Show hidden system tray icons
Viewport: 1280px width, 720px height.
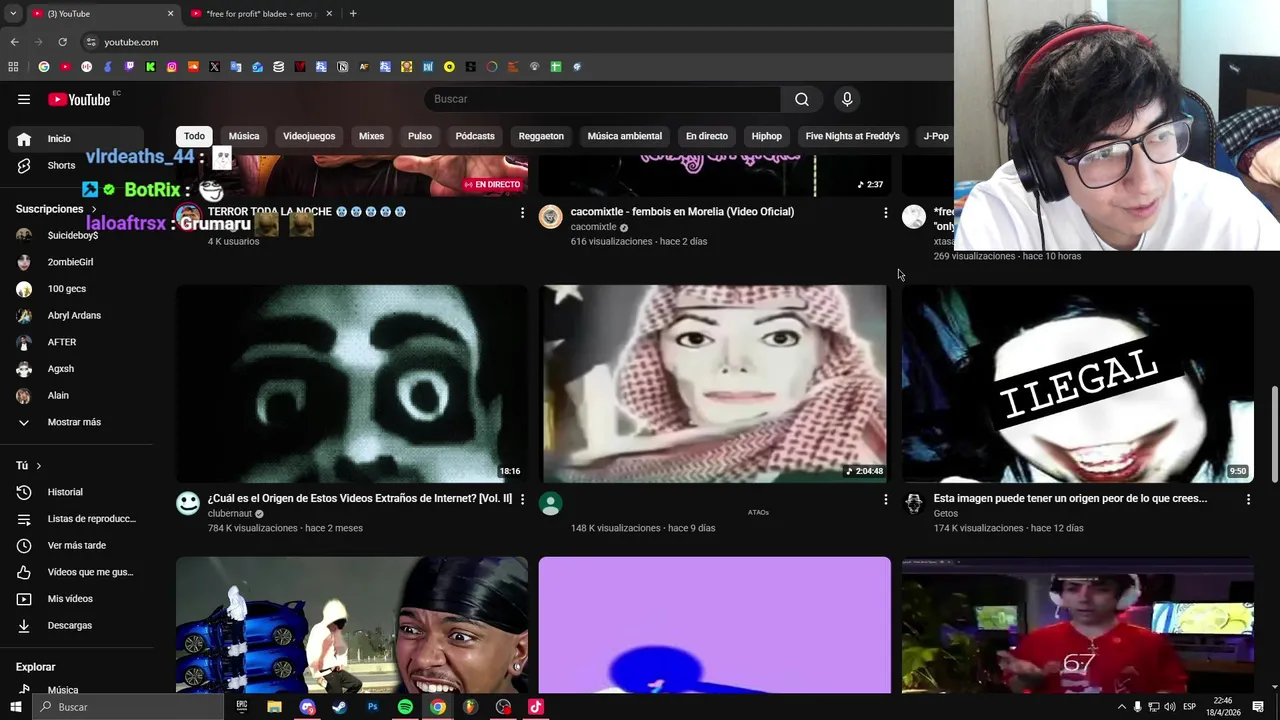(x=1121, y=707)
